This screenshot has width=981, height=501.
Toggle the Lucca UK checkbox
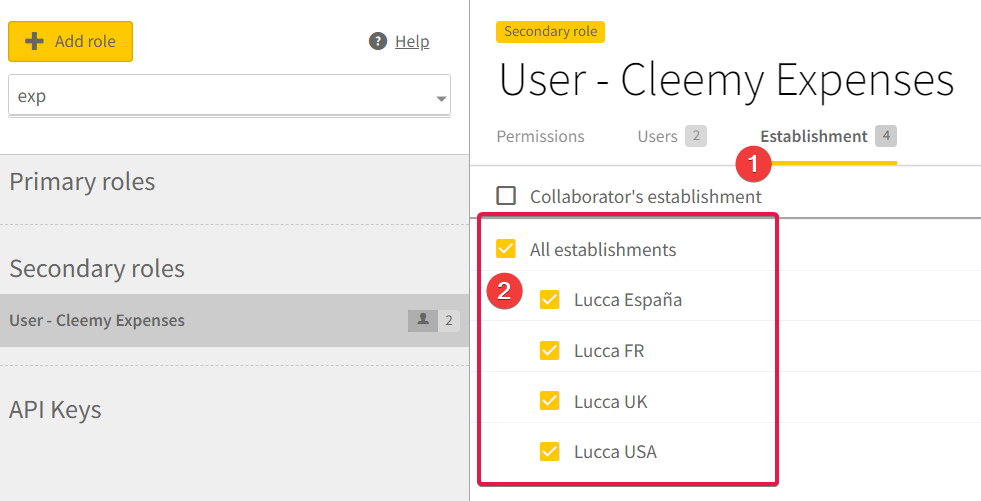point(549,401)
